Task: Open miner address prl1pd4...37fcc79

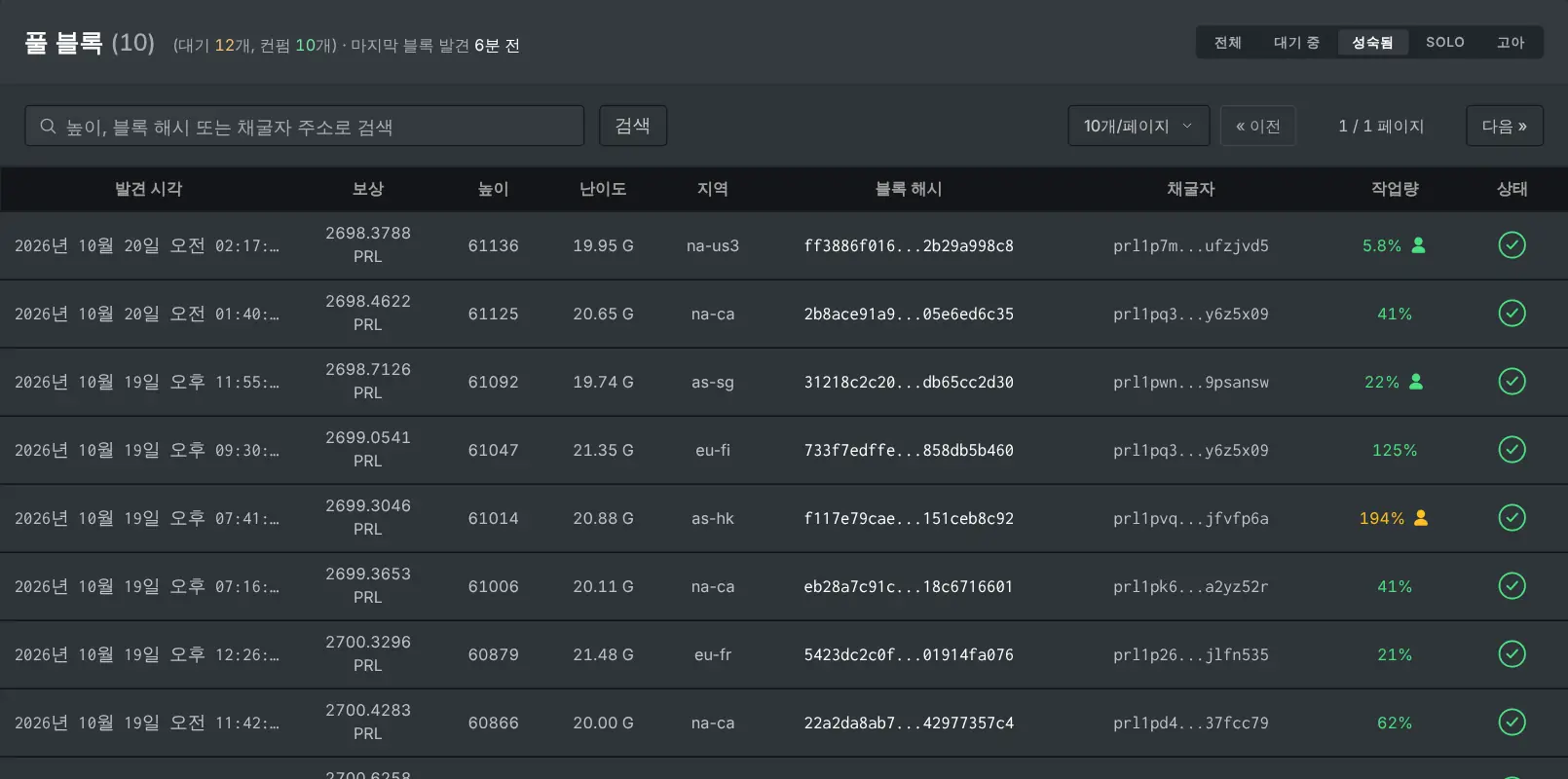Action: pyautogui.click(x=1191, y=723)
